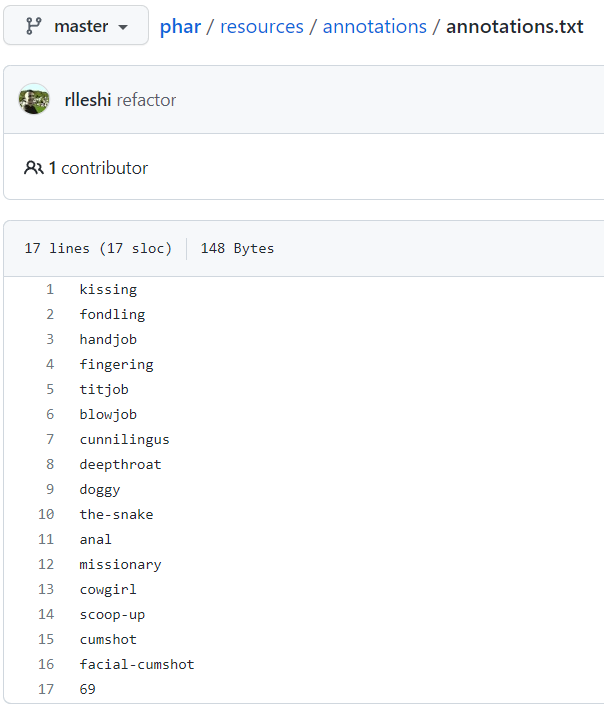
Task: Click the 148 Bytes file size
Action: (237, 248)
